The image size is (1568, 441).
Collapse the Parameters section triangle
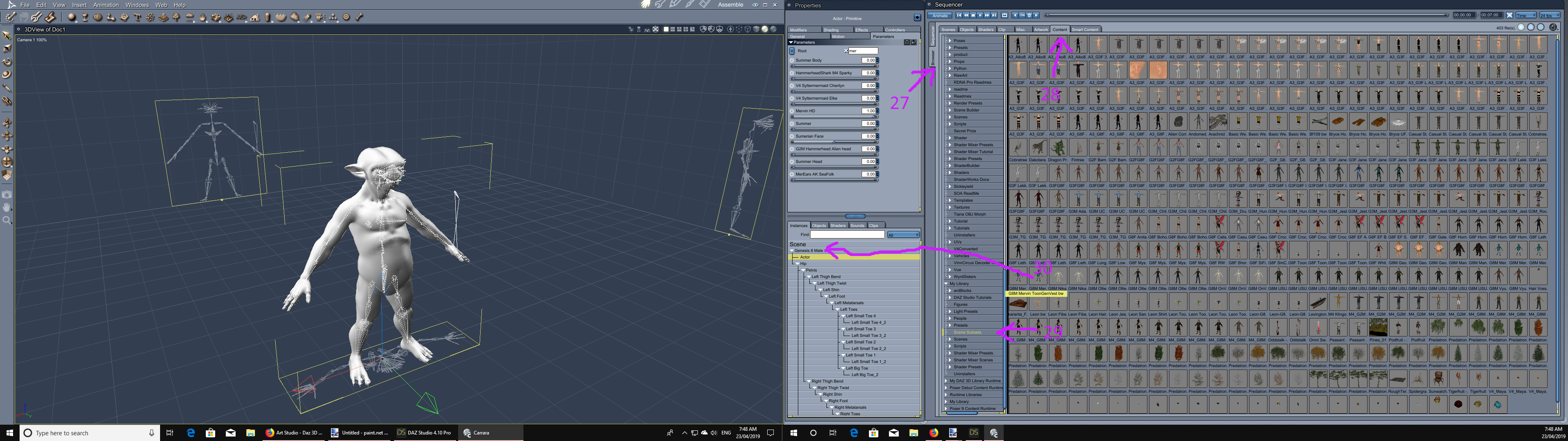click(791, 42)
